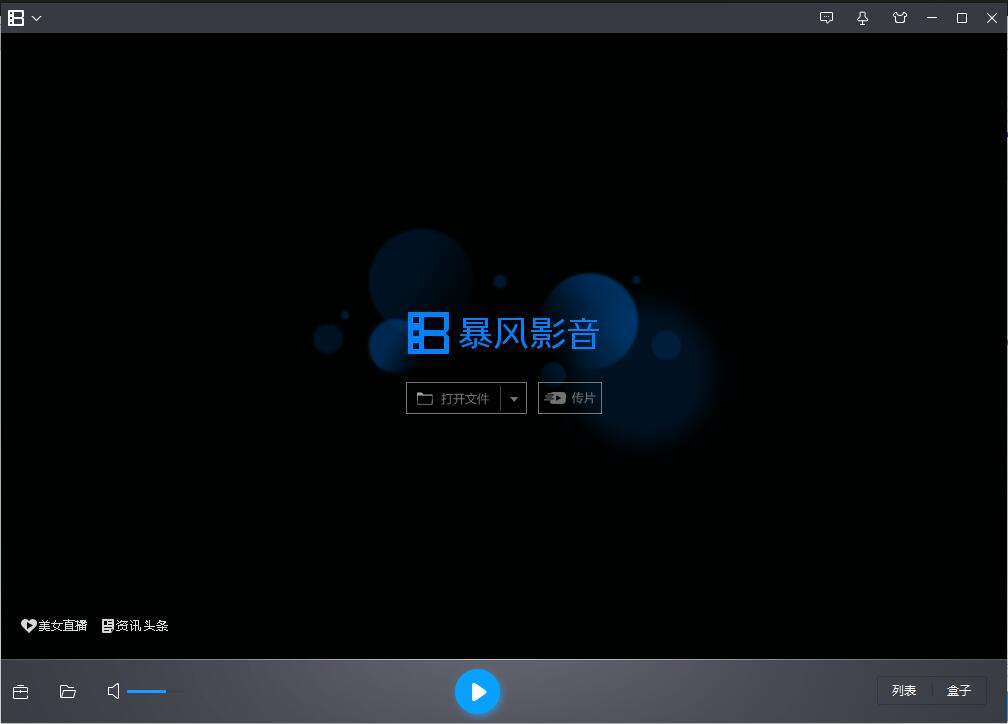The width and height of the screenshot is (1008, 724).
Task: Show the 列表 playlist panel
Action: pyautogui.click(x=904, y=691)
